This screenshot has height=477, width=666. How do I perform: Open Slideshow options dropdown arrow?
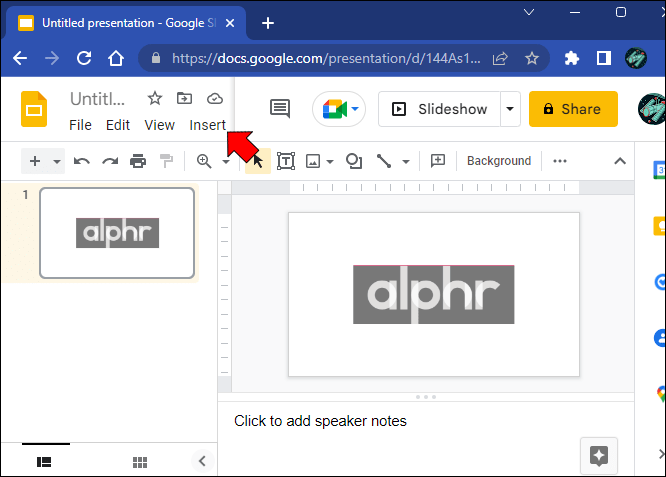click(510, 109)
